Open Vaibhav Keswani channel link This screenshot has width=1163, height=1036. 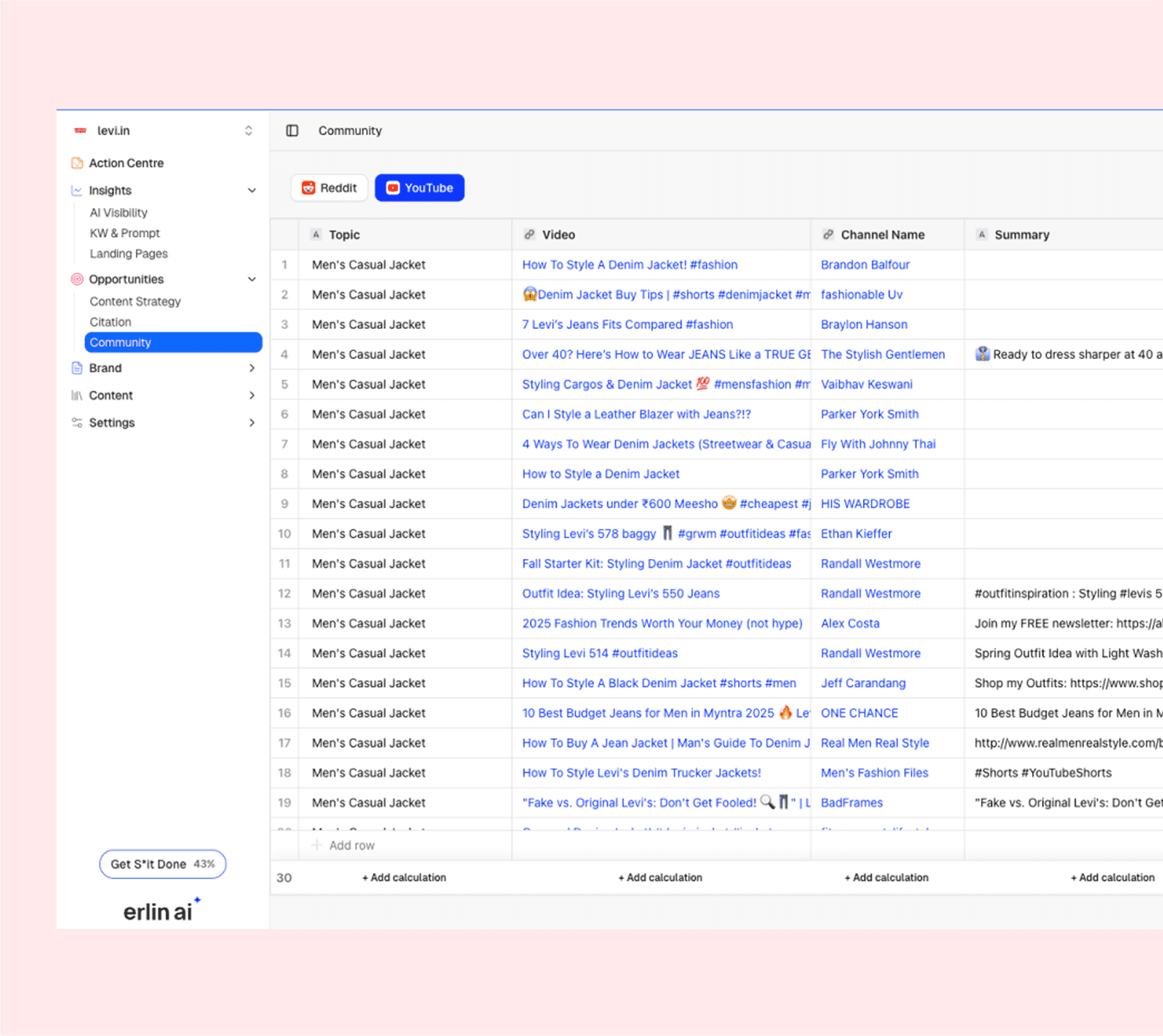pyautogui.click(x=867, y=384)
